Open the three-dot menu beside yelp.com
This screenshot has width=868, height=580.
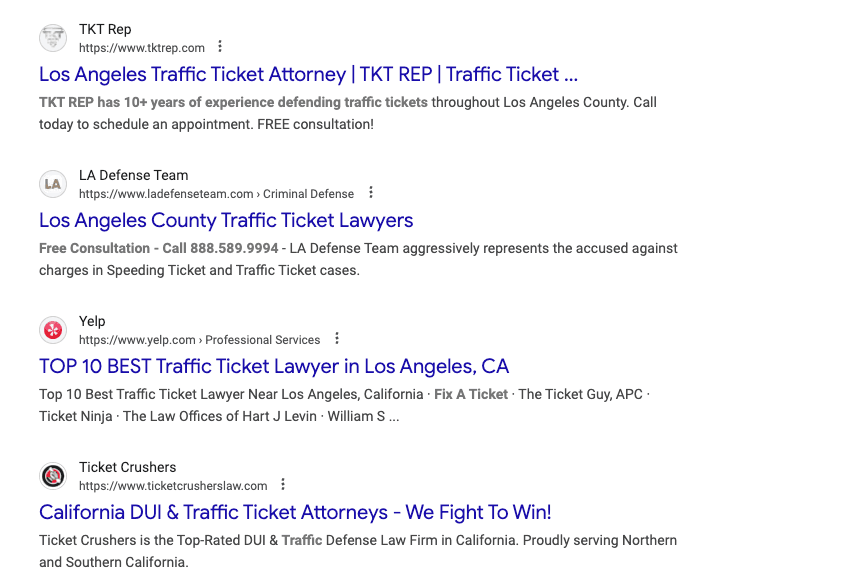click(x=337, y=339)
